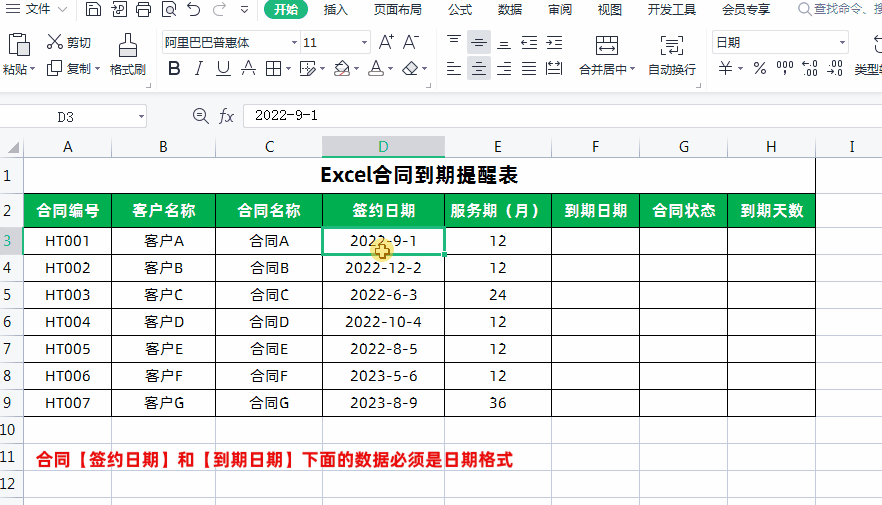Click the currency yen format icon
This screenshot has width=882, height=505.
click(x=726, y=69)
